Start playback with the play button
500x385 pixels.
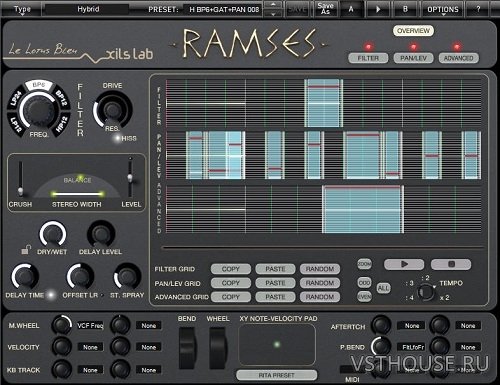(404, 264)
